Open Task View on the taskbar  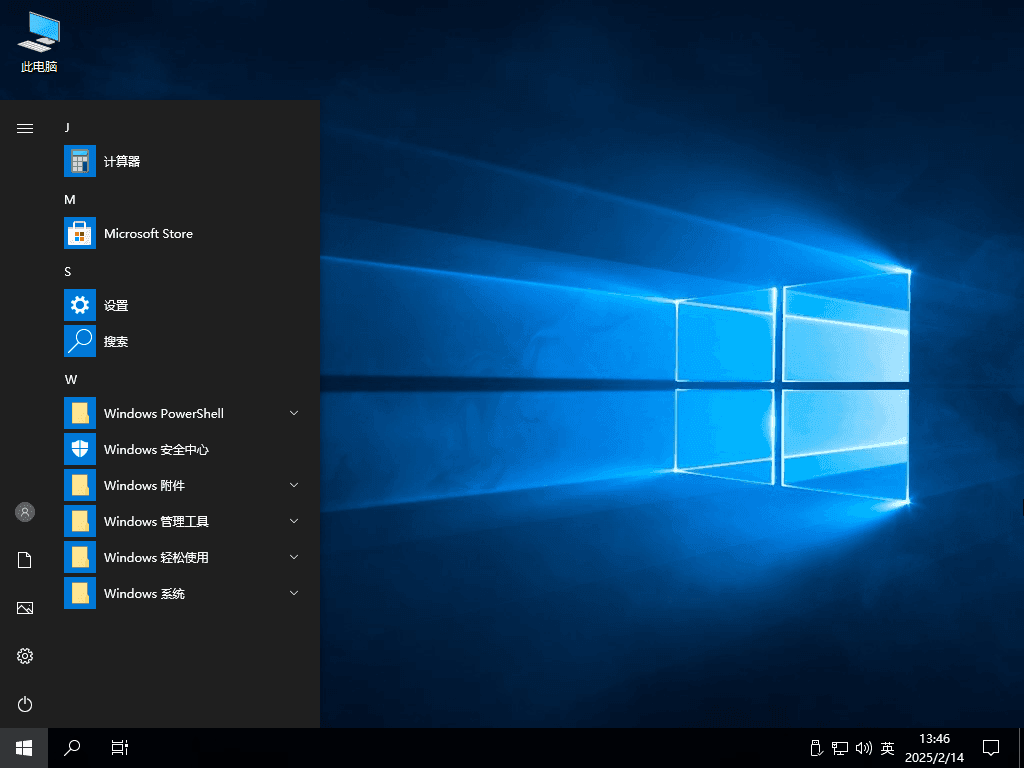pos(119,747)
